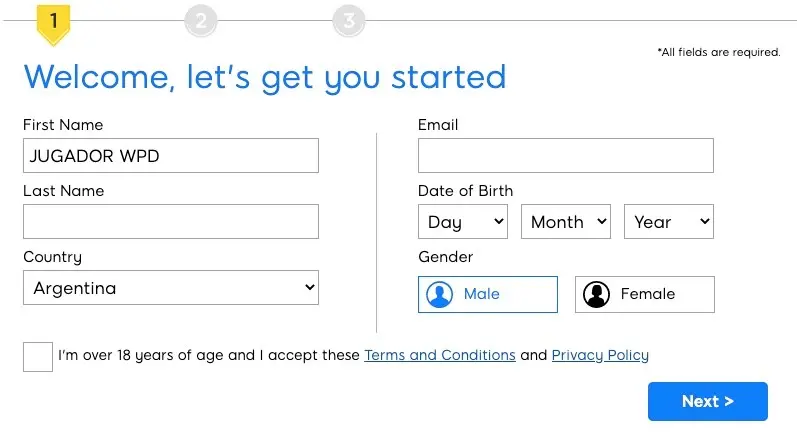This screenshot has height=432, width=797.
Task: Click the female avatar icon
Action: point(597,295)
